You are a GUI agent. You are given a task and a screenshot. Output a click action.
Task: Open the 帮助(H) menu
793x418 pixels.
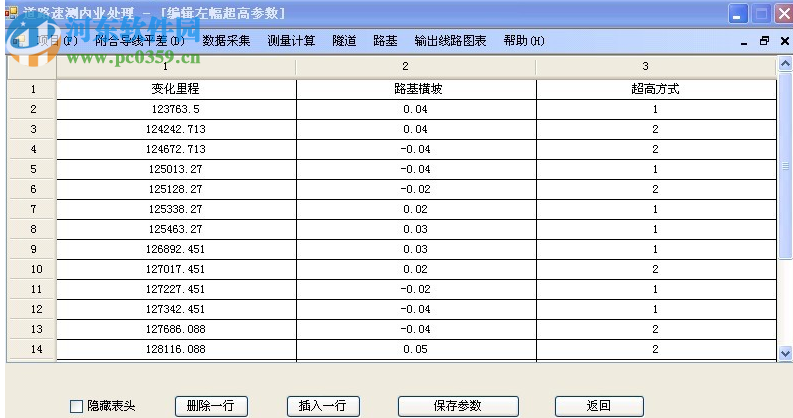524,41
